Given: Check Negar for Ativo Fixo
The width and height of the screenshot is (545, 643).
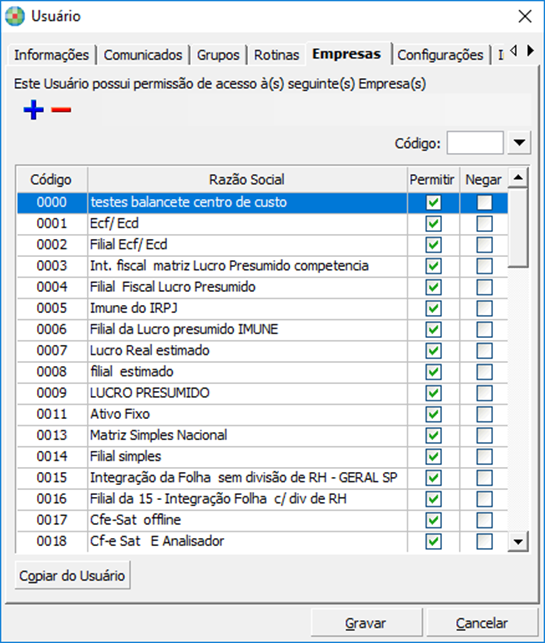Looking at the screenshot, I should click(484, 415).
